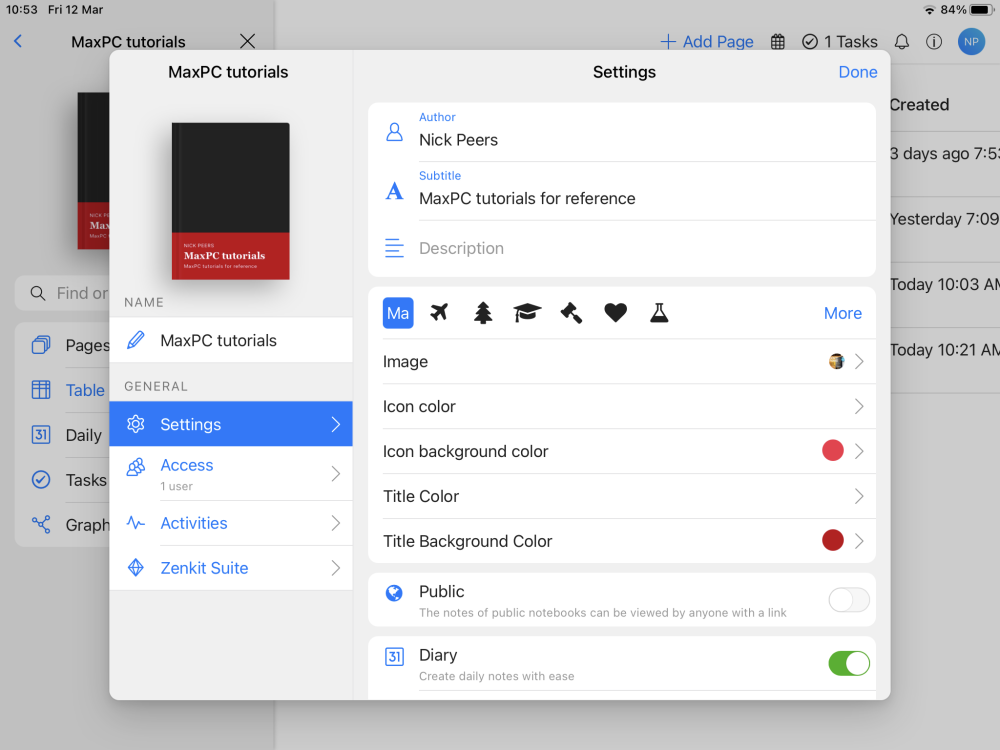This screenshot has width=1000, height=750.
Task: Click the notebook cover in the dialog
Action: [231, 201]
